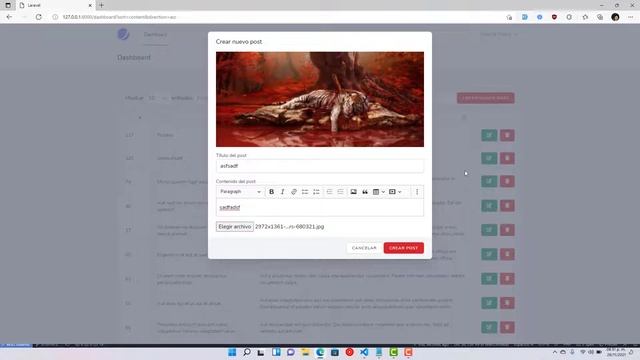
Task: Toggle bold formatting in the editor
Action: point(271,192)
